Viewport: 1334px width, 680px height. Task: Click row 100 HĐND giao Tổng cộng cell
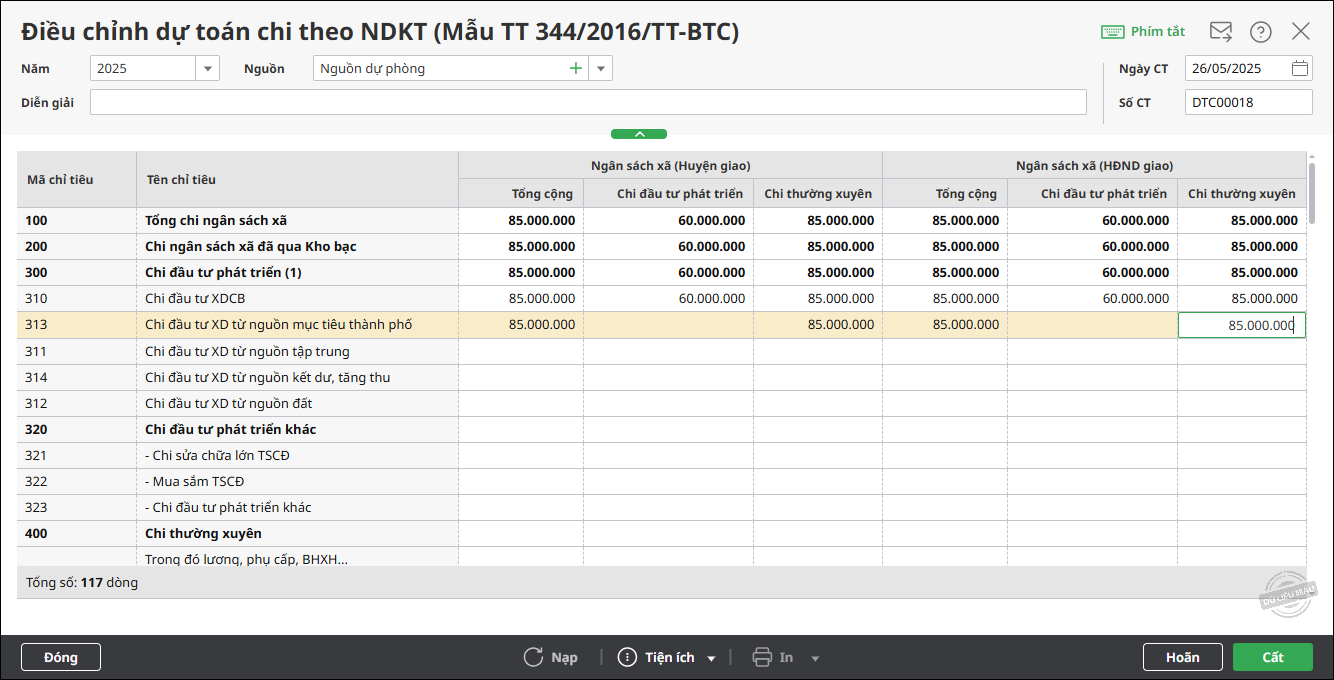[x=945, y=220]
